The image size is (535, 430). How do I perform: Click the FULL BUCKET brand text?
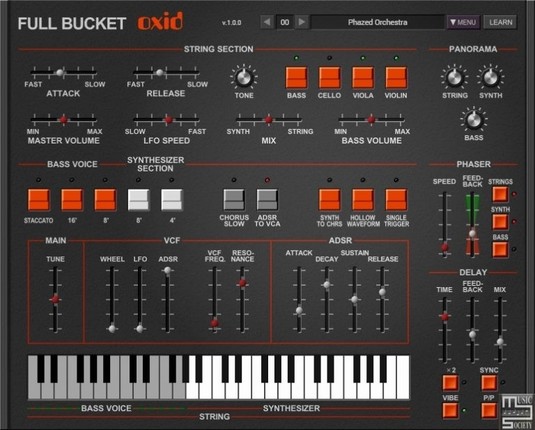point(72,24)
